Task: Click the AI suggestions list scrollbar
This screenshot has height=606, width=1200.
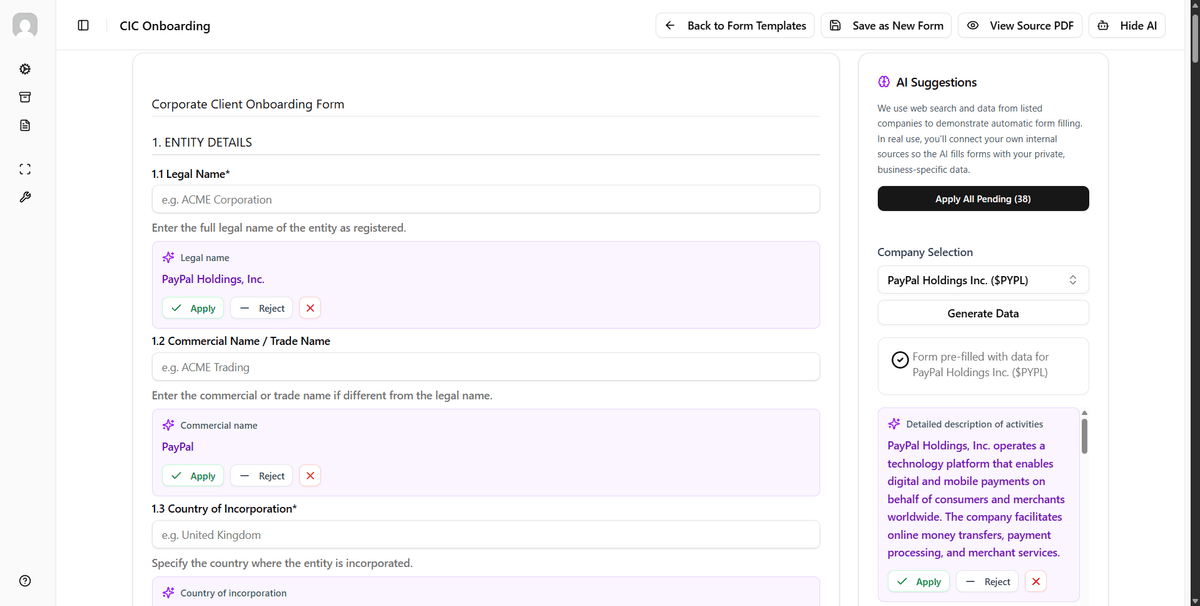Action: (x=1084, y=435)
